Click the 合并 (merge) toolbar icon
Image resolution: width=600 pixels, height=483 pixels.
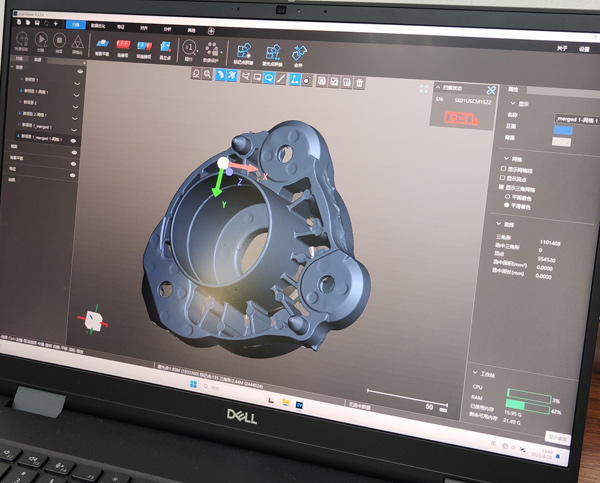(x=298, y=53)
